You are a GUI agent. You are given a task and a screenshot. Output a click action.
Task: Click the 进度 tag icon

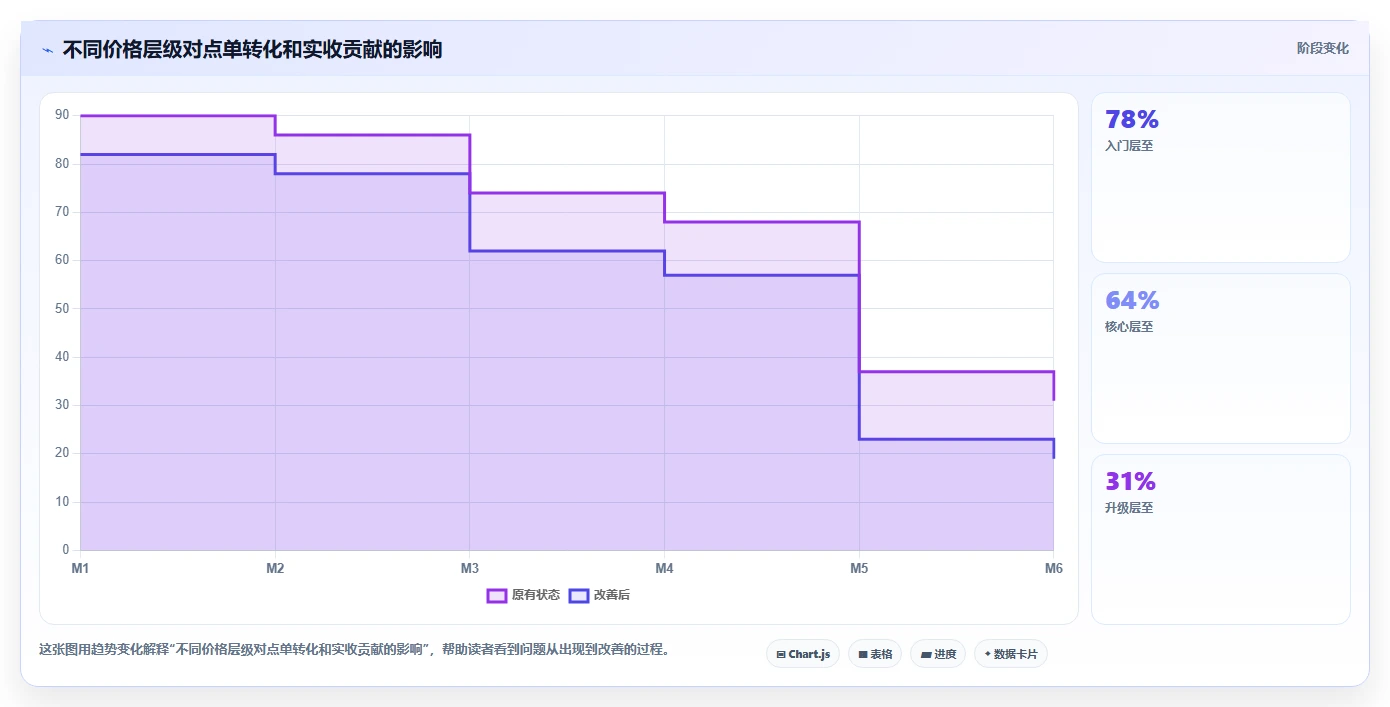(926, 655)
